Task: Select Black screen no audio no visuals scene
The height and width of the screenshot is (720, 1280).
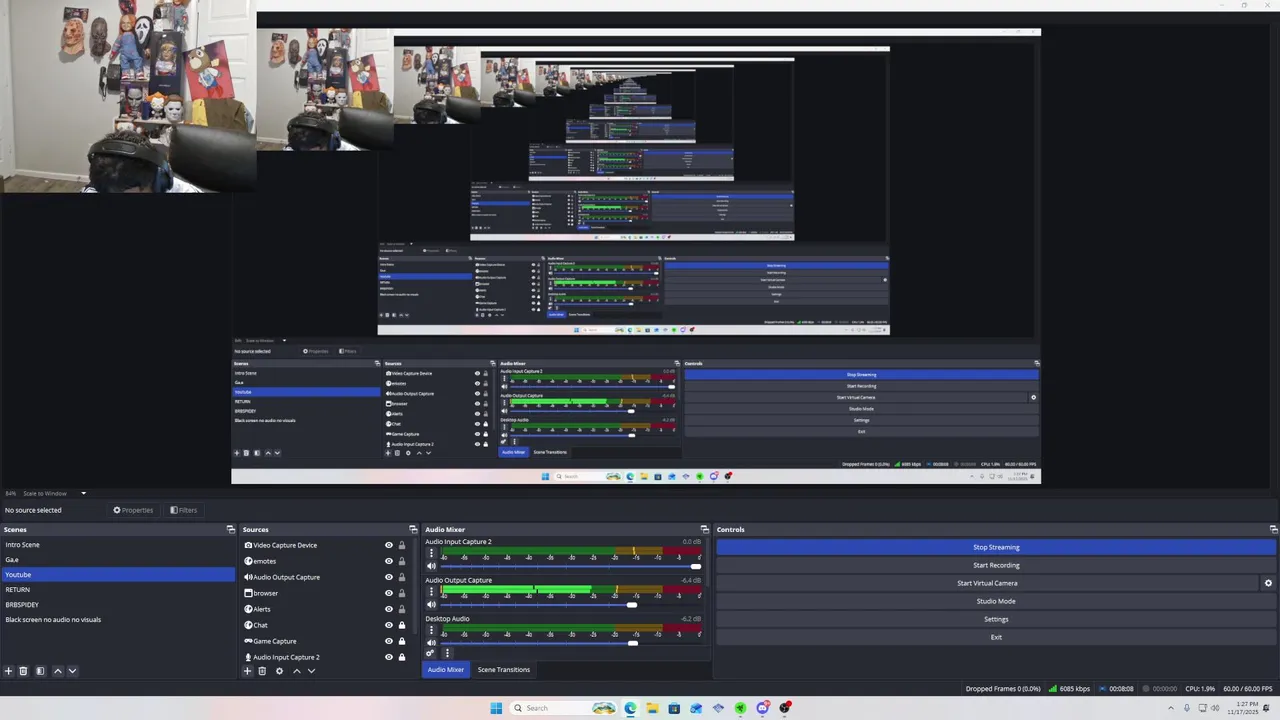Action: (118, 620)
